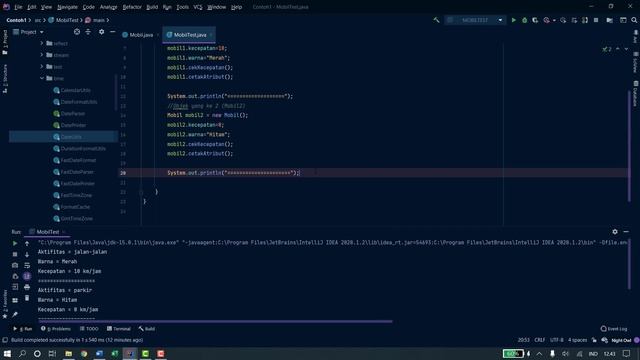This screenshot has width=640, height=360.
Task: Clear all console output with trash icon
Action: click(x=27, y=298)
